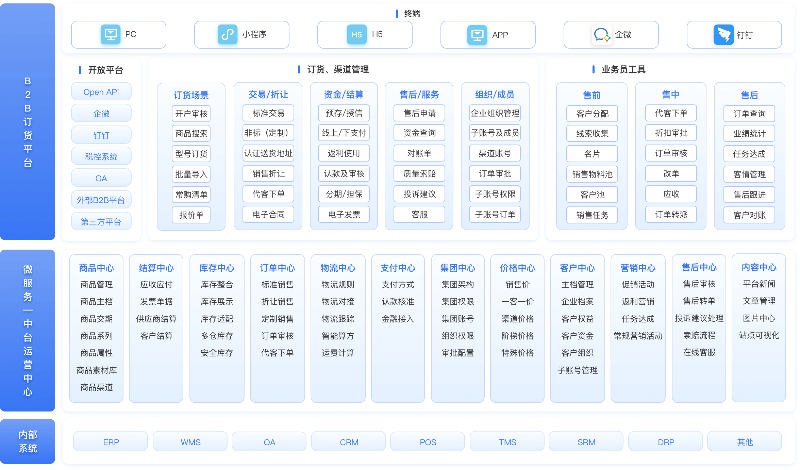
Task: Click the 批量导入 box
Action: tap(191, 175)
